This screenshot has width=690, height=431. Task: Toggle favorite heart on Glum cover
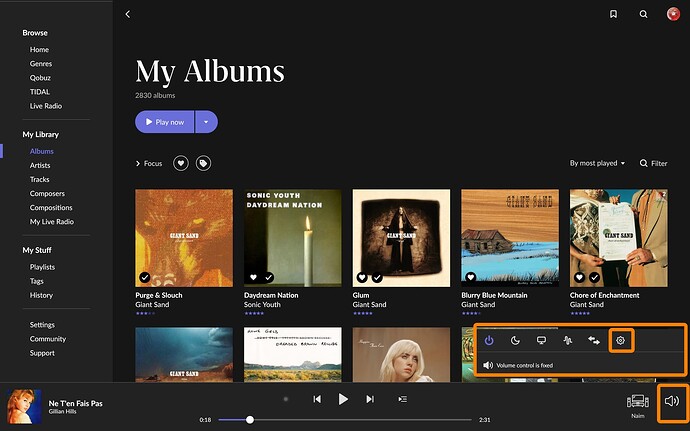coord(362,277)
